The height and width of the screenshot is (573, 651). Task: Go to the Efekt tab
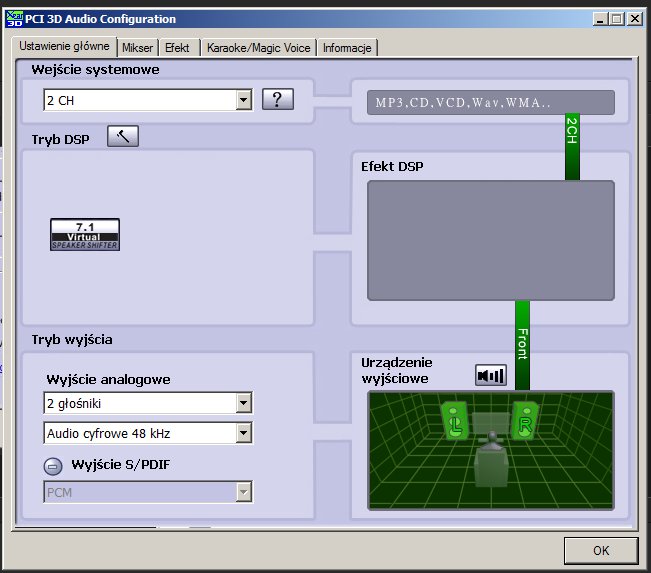(x=177, y=48)
